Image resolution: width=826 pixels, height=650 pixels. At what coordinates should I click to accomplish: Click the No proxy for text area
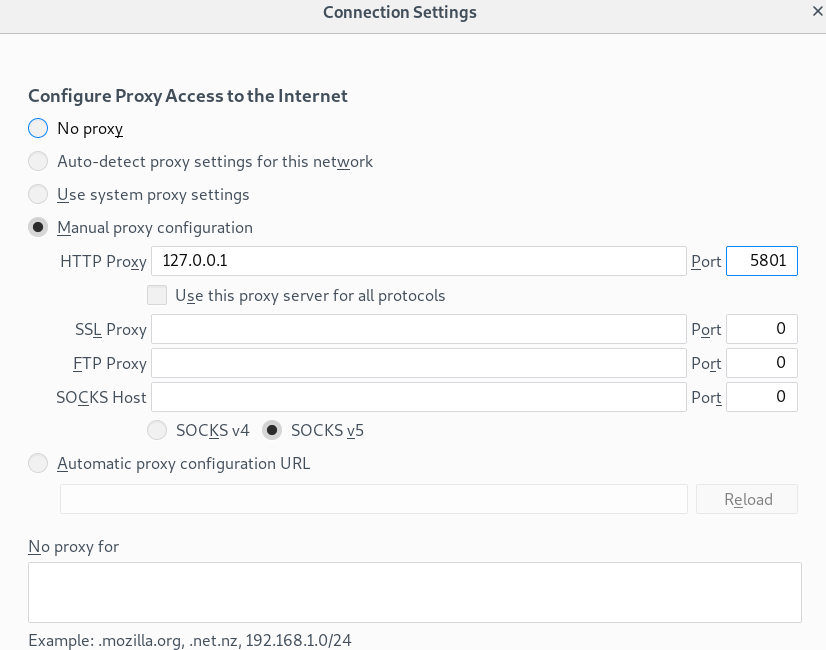(x=414, y=592)
